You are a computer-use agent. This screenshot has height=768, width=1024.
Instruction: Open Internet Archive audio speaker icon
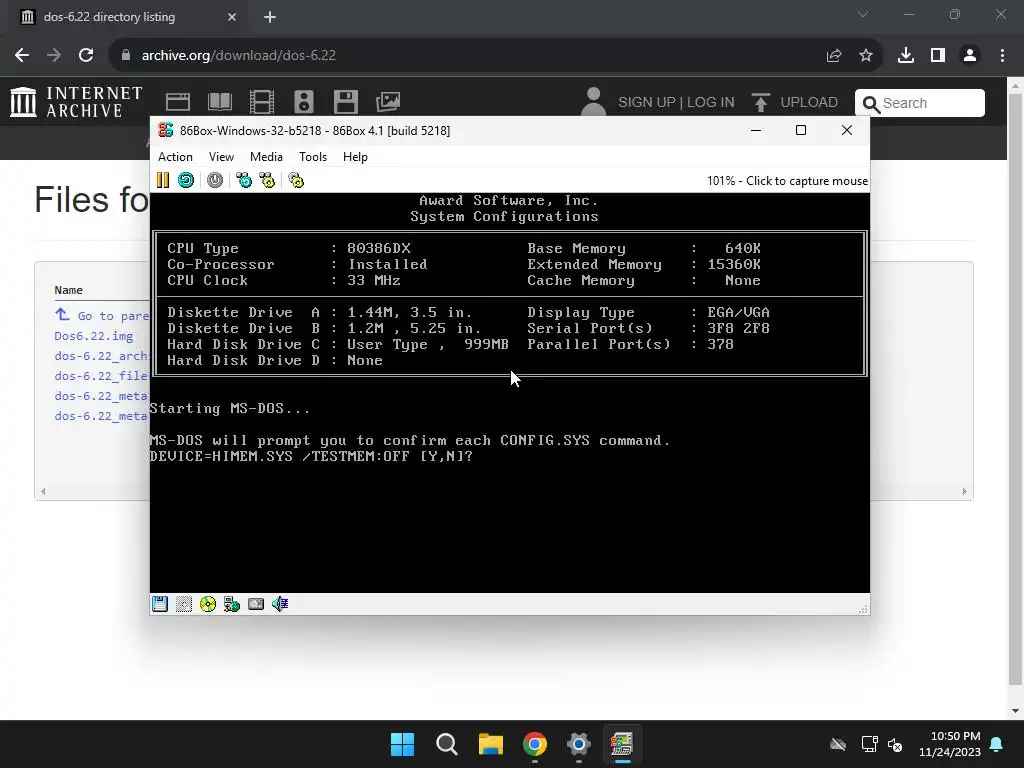[x=304, y=102]
